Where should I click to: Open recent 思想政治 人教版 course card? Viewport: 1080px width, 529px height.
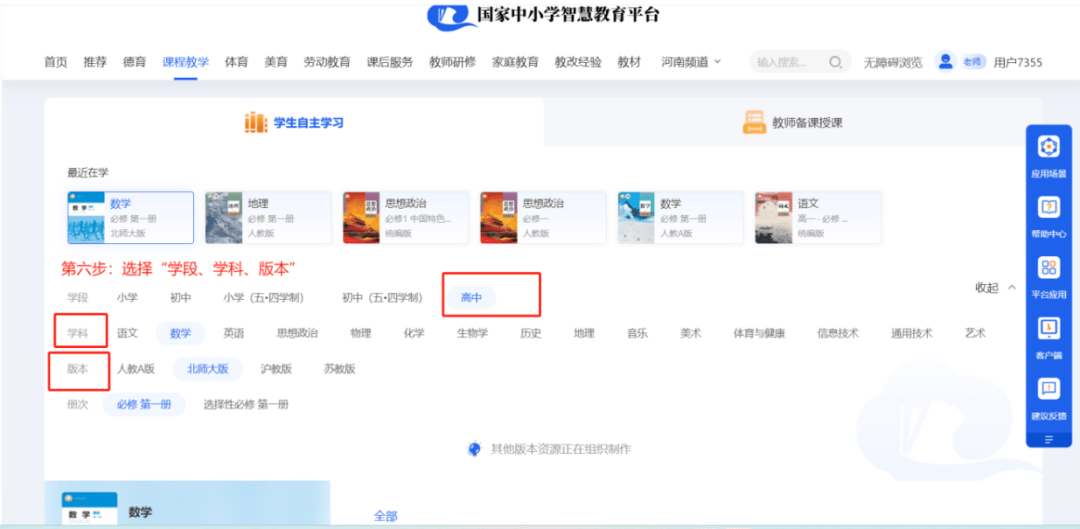543,218
